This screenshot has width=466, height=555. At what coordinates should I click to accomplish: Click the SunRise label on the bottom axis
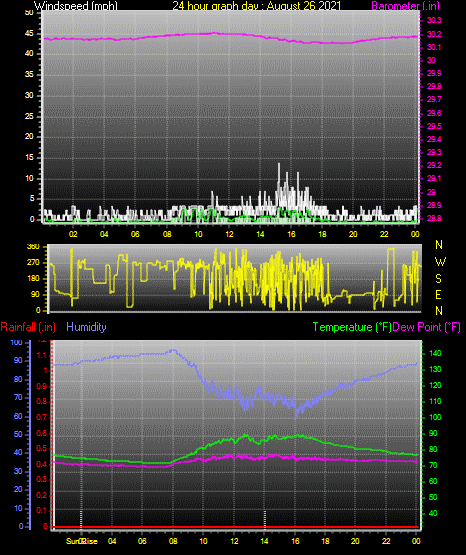tap(82, 541)
